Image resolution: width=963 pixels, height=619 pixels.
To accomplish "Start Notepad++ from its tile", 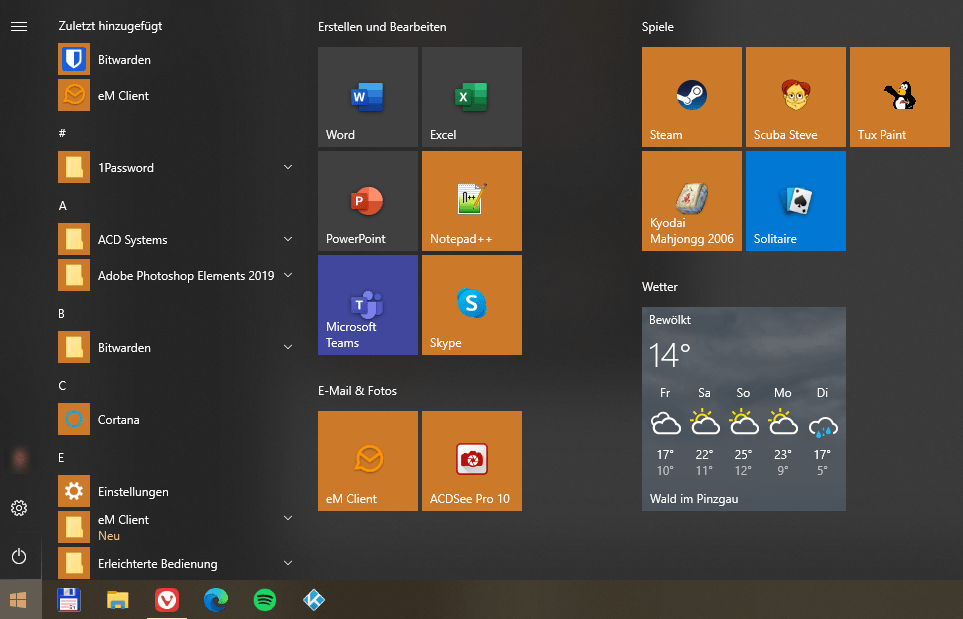I will (x=472, y=201).
